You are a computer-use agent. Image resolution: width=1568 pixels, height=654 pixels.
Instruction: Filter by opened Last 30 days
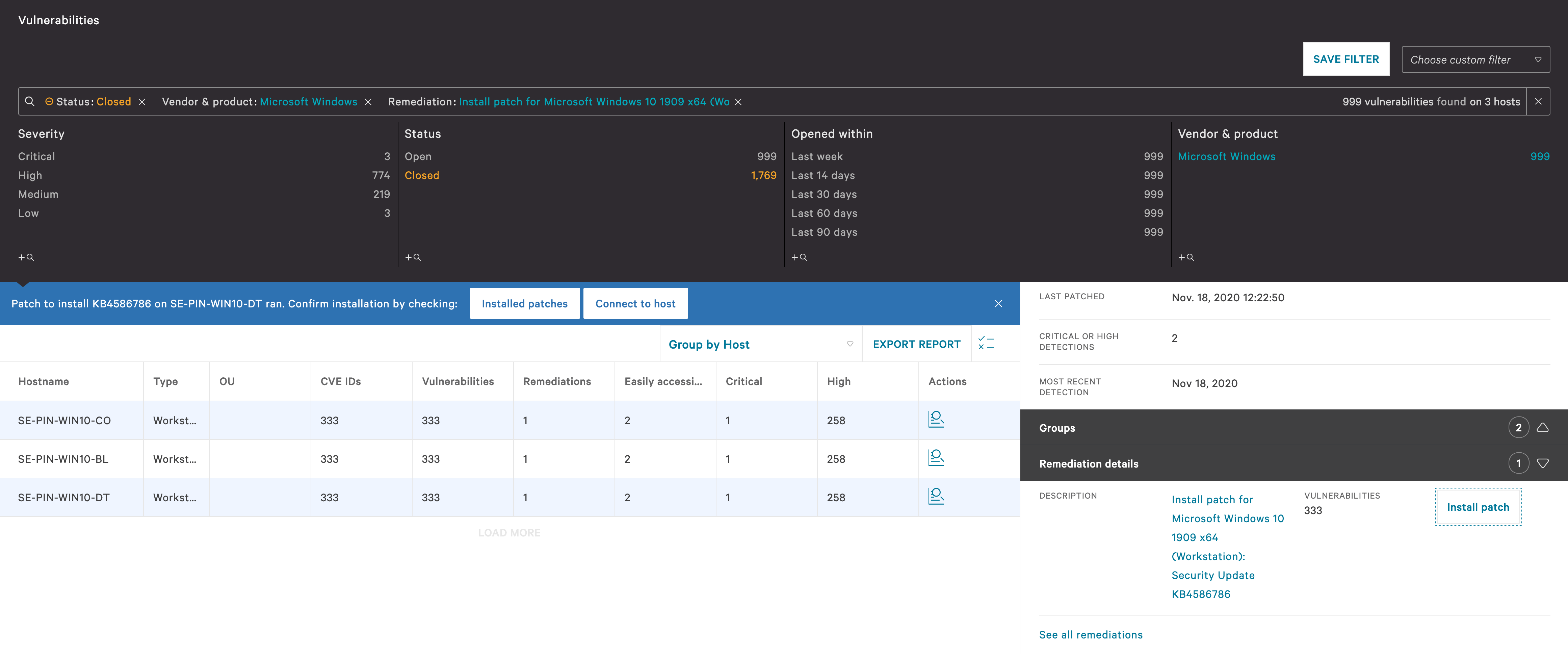pyautogui.click(x=977, y=194)
